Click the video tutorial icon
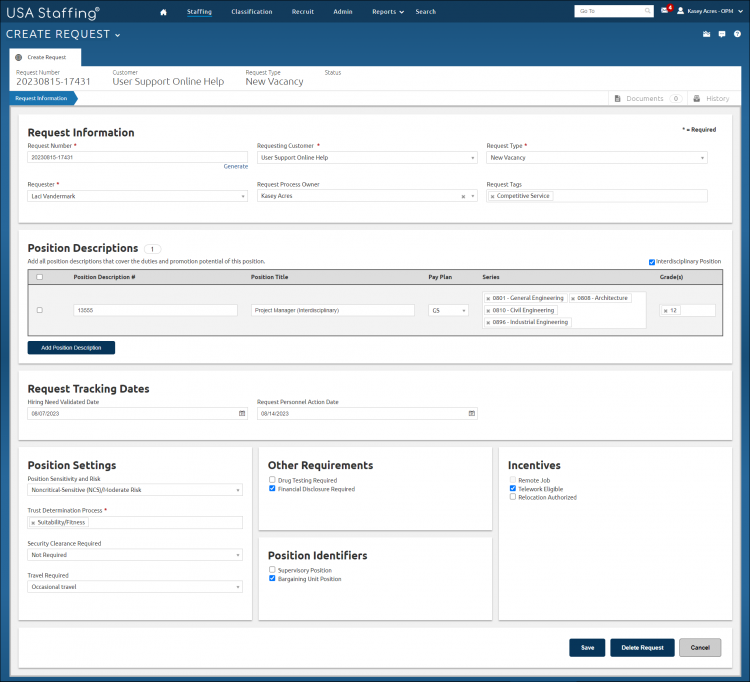The height and width of the screenshot is (682, 750). pos(706,34)
